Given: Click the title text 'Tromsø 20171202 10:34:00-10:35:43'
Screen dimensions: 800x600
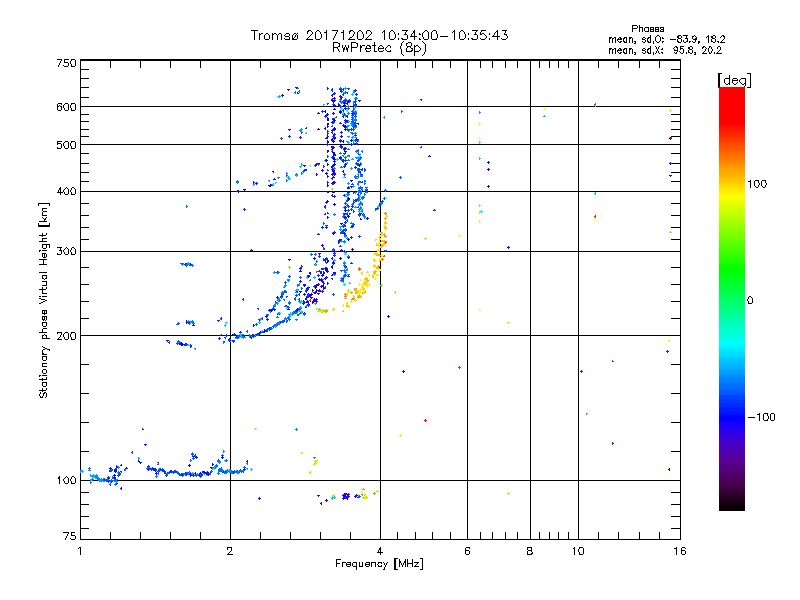Looking at the screenshot, I should pyautogui.click(x=379, y=35).
